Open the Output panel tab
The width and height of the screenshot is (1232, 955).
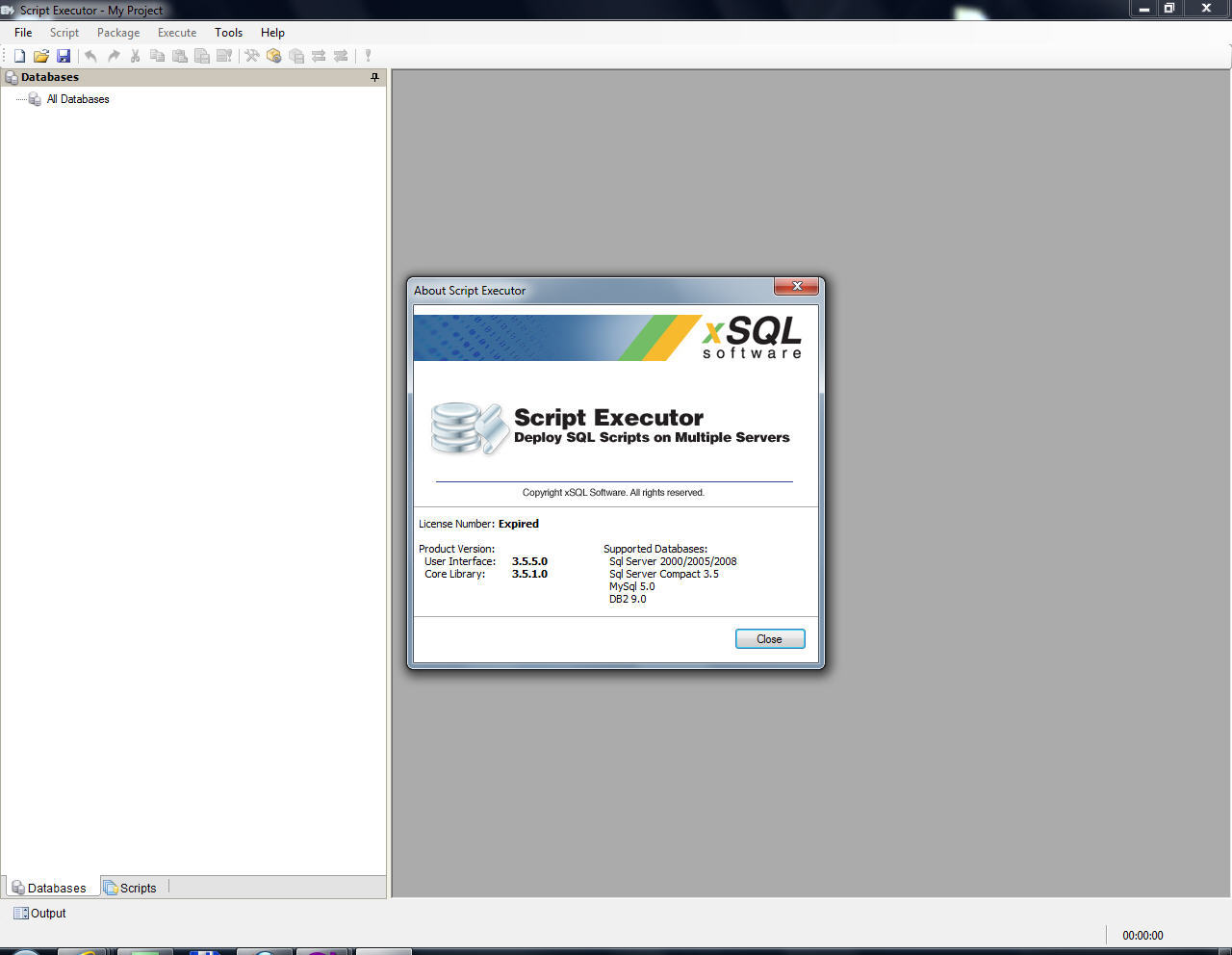tap(39, 913)
